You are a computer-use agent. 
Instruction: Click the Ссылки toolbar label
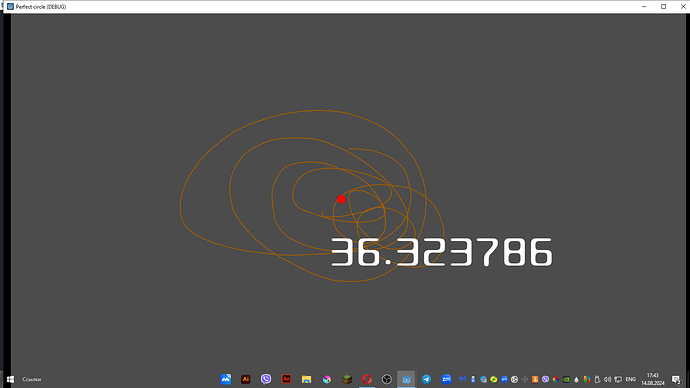coord(32,379)
